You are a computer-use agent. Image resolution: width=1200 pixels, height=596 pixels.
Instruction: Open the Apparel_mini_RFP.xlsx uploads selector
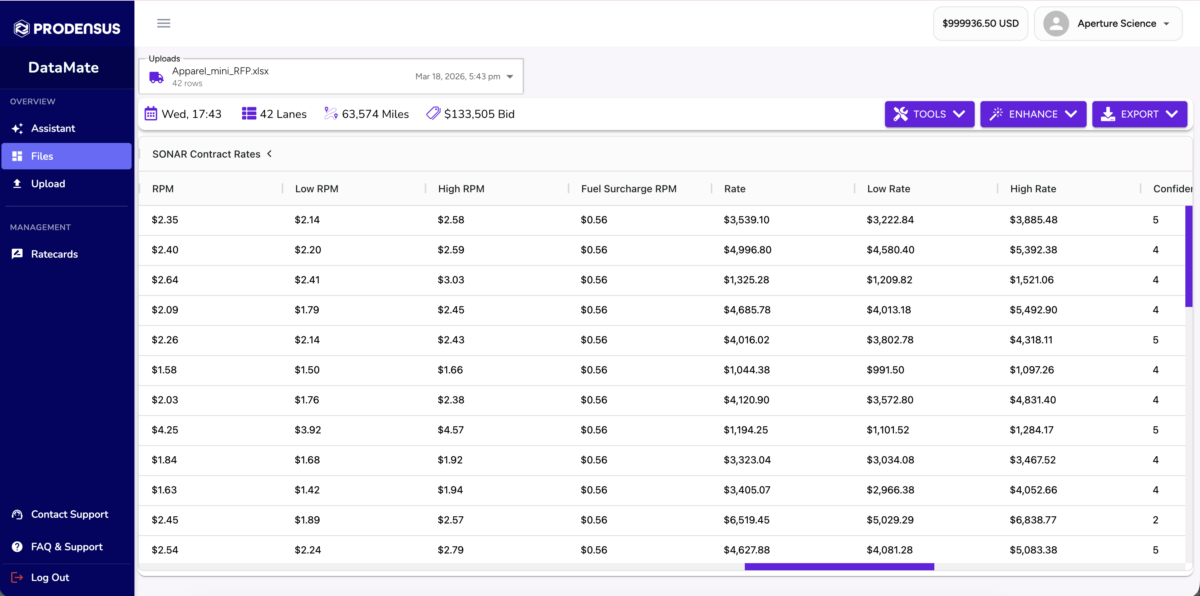[331, 77]
